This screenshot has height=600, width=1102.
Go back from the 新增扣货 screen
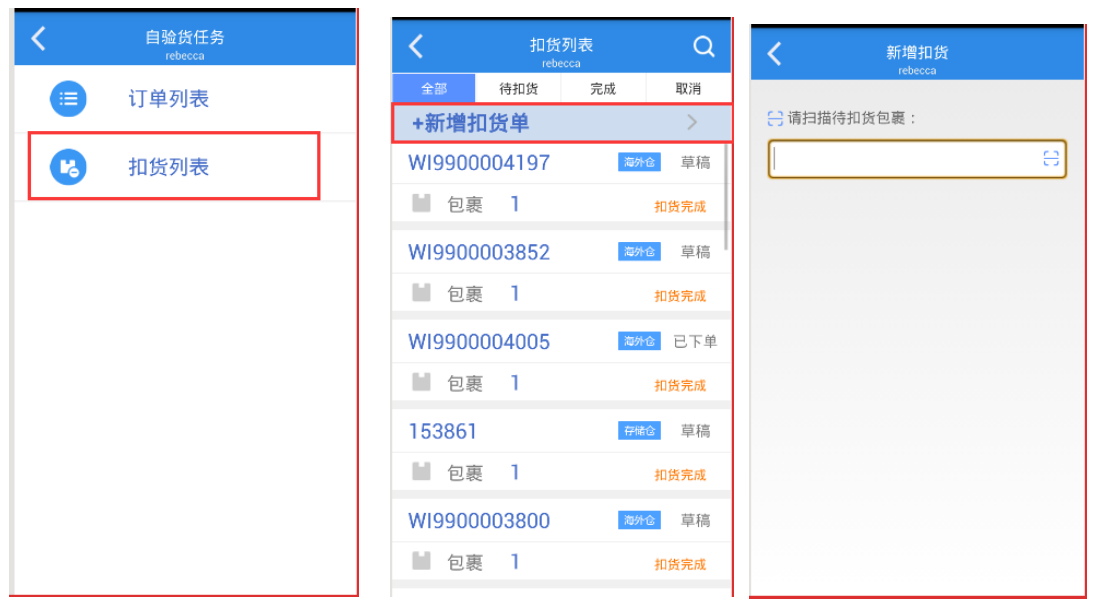(774, 53)
